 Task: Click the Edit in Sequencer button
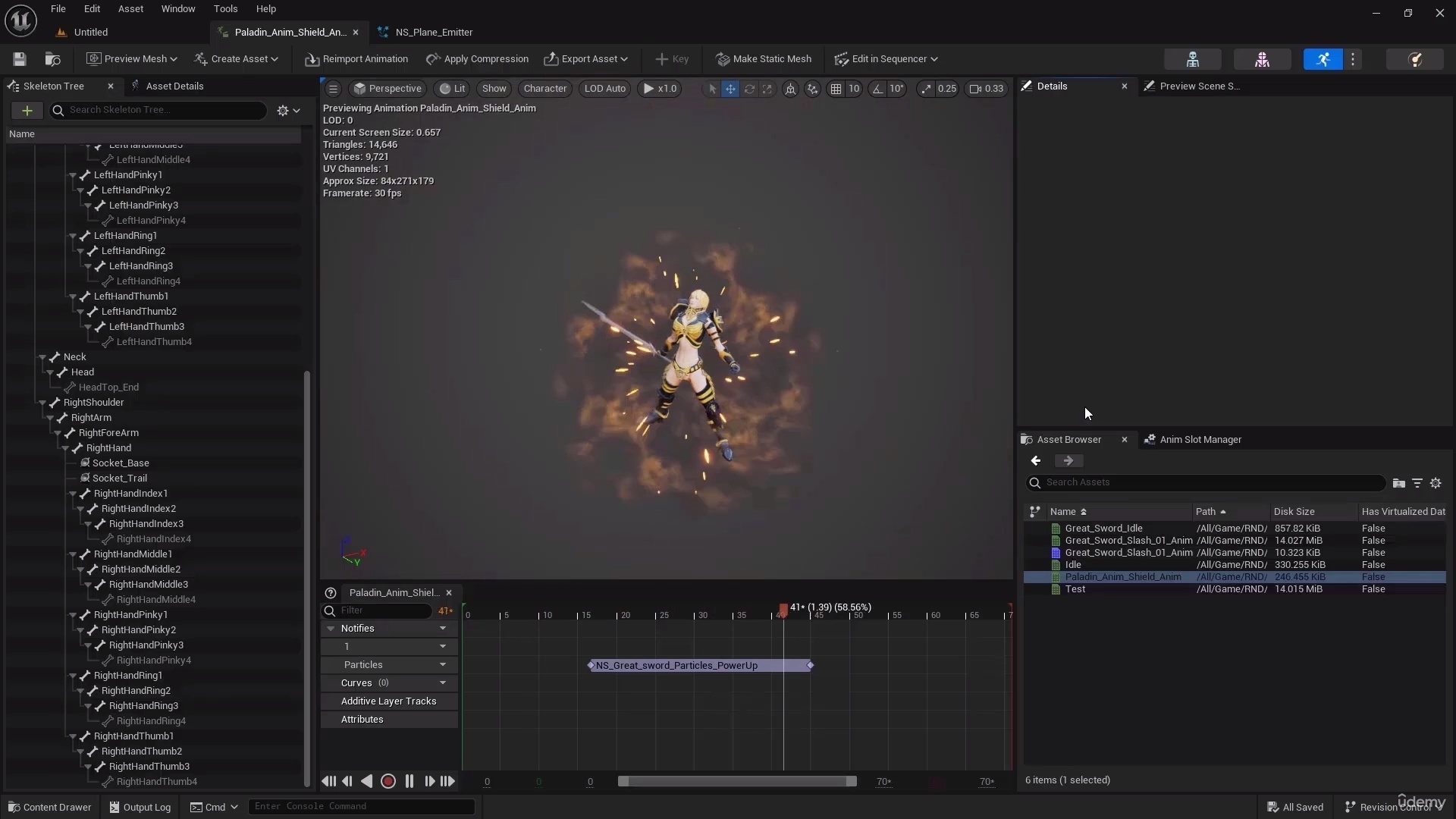click(x=885, y=58)
